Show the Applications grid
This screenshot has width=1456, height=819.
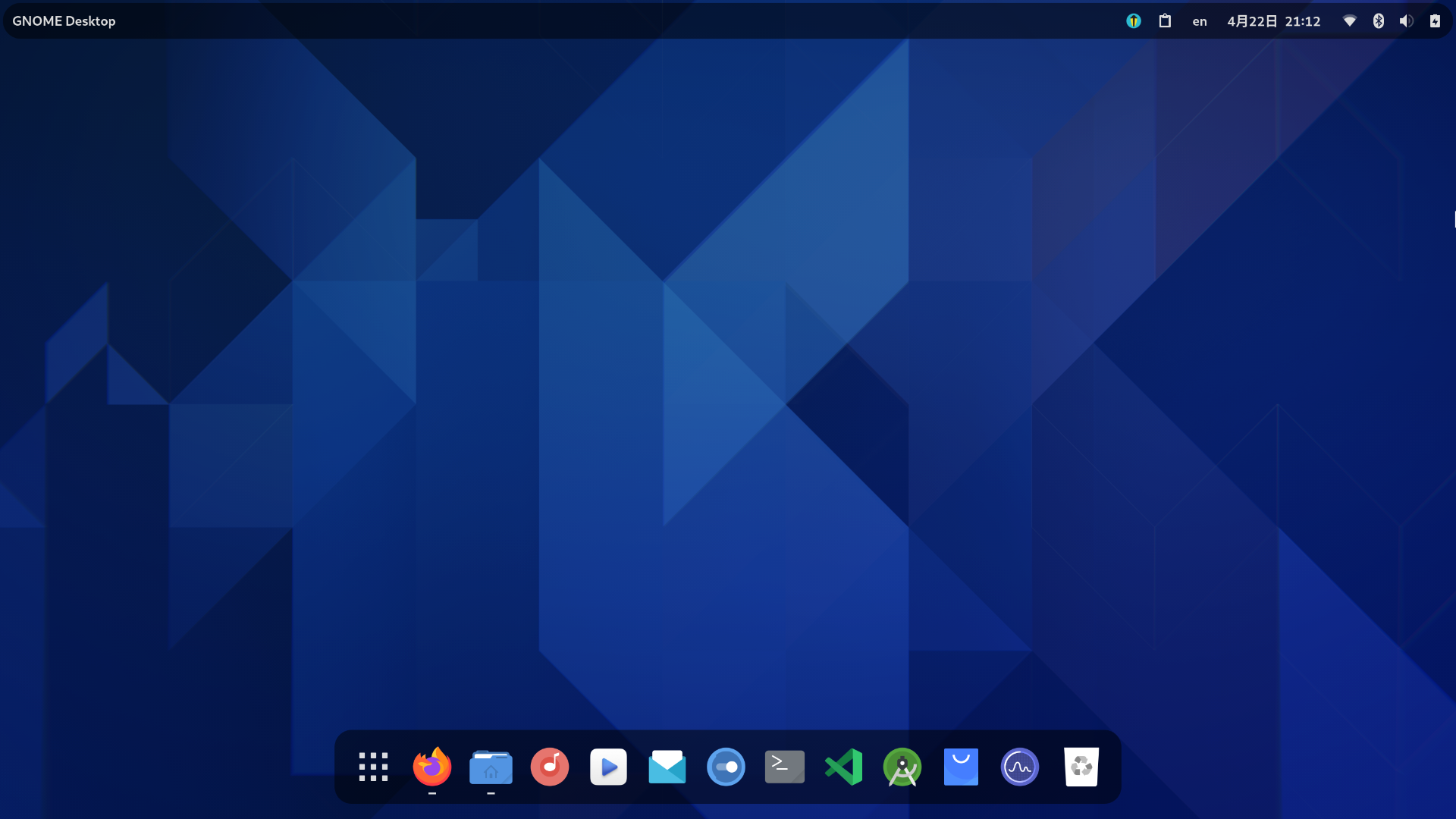(373, 767)
